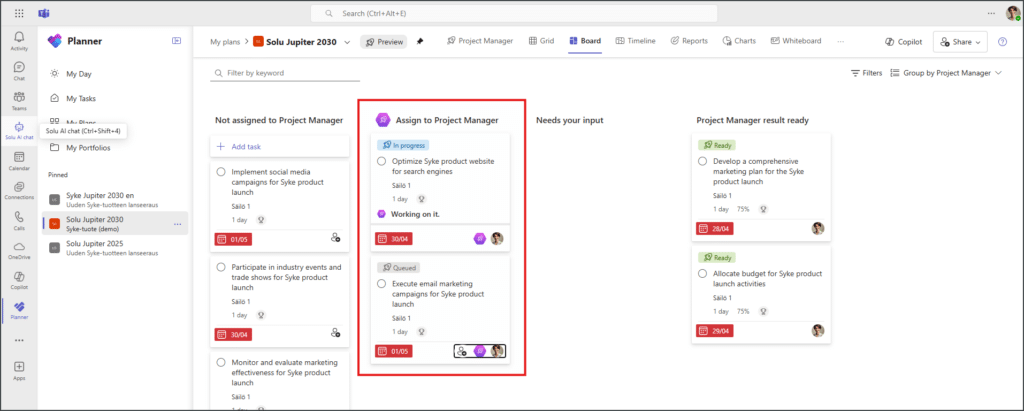Mark Implement social media campaigns task complete

(x=221, y=173)
